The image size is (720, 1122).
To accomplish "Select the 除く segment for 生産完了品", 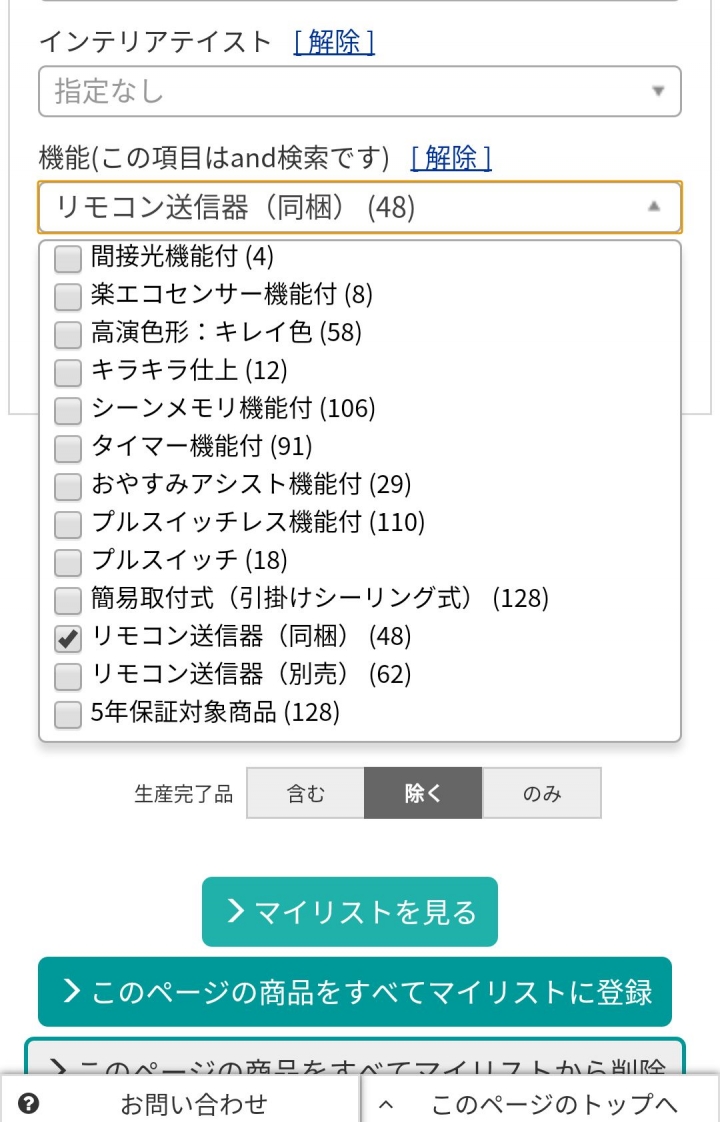I will 423,793.
